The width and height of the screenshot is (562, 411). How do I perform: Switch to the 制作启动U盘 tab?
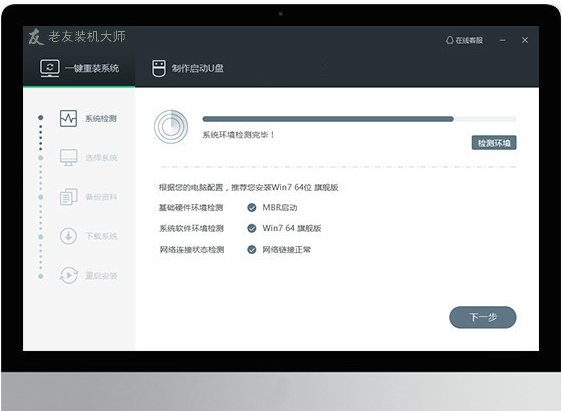click(188, 68)
